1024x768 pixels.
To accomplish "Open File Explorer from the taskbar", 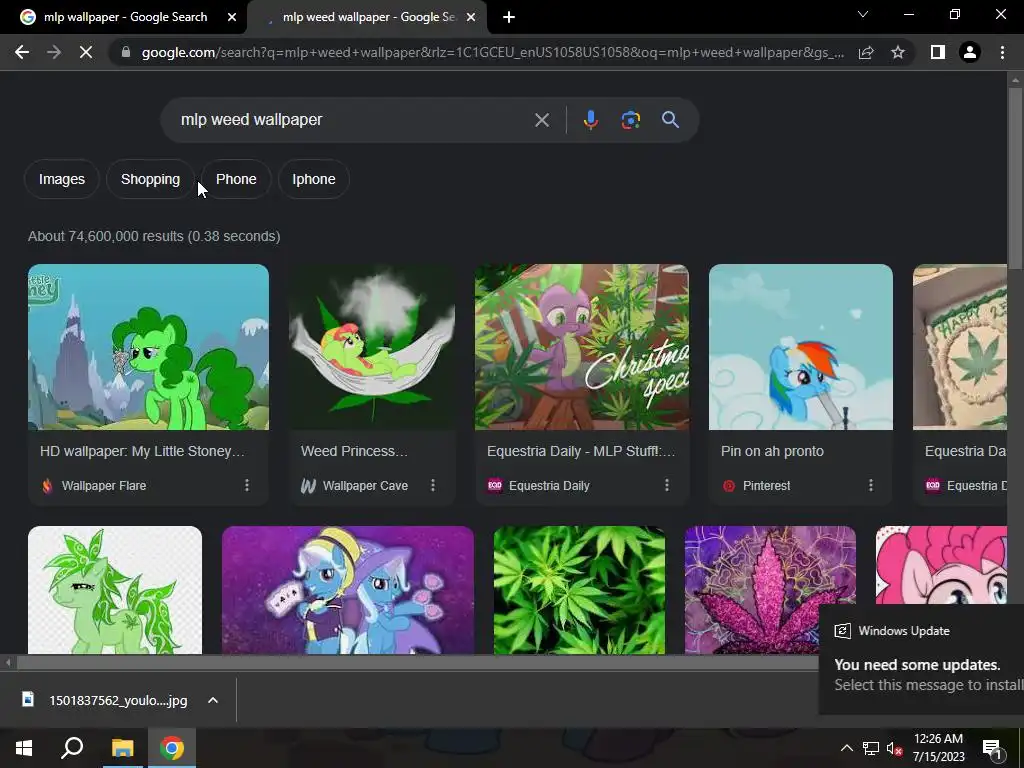I will tap(122, 748).
